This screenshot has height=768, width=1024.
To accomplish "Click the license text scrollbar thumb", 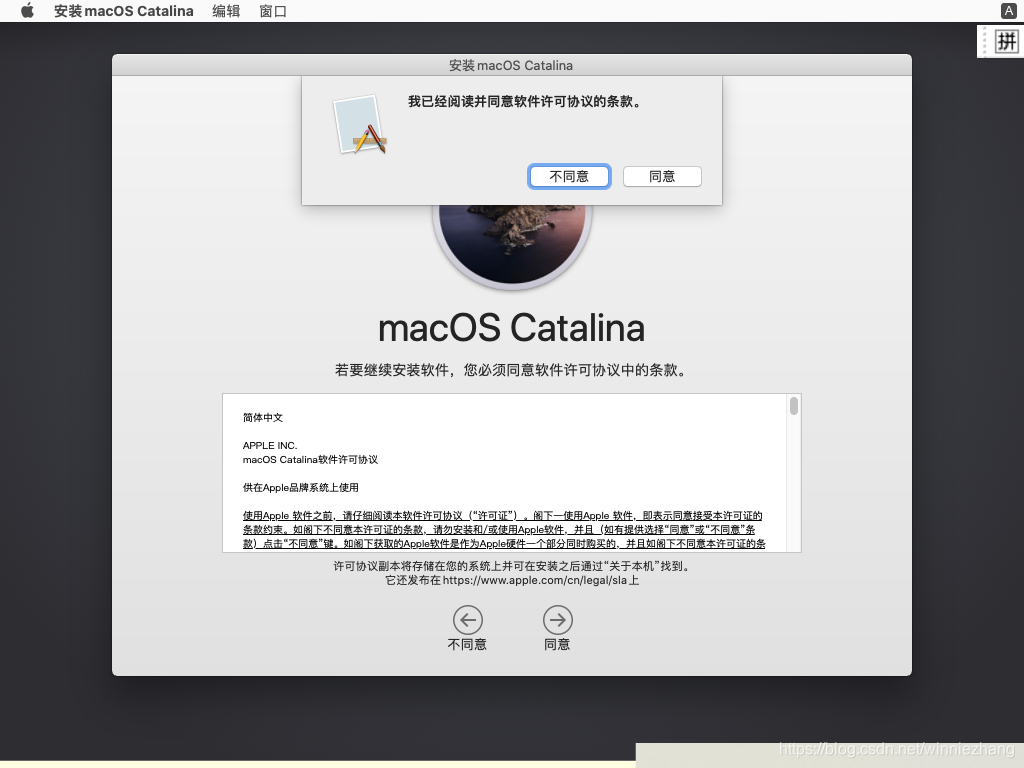I will tap(793, 406).
